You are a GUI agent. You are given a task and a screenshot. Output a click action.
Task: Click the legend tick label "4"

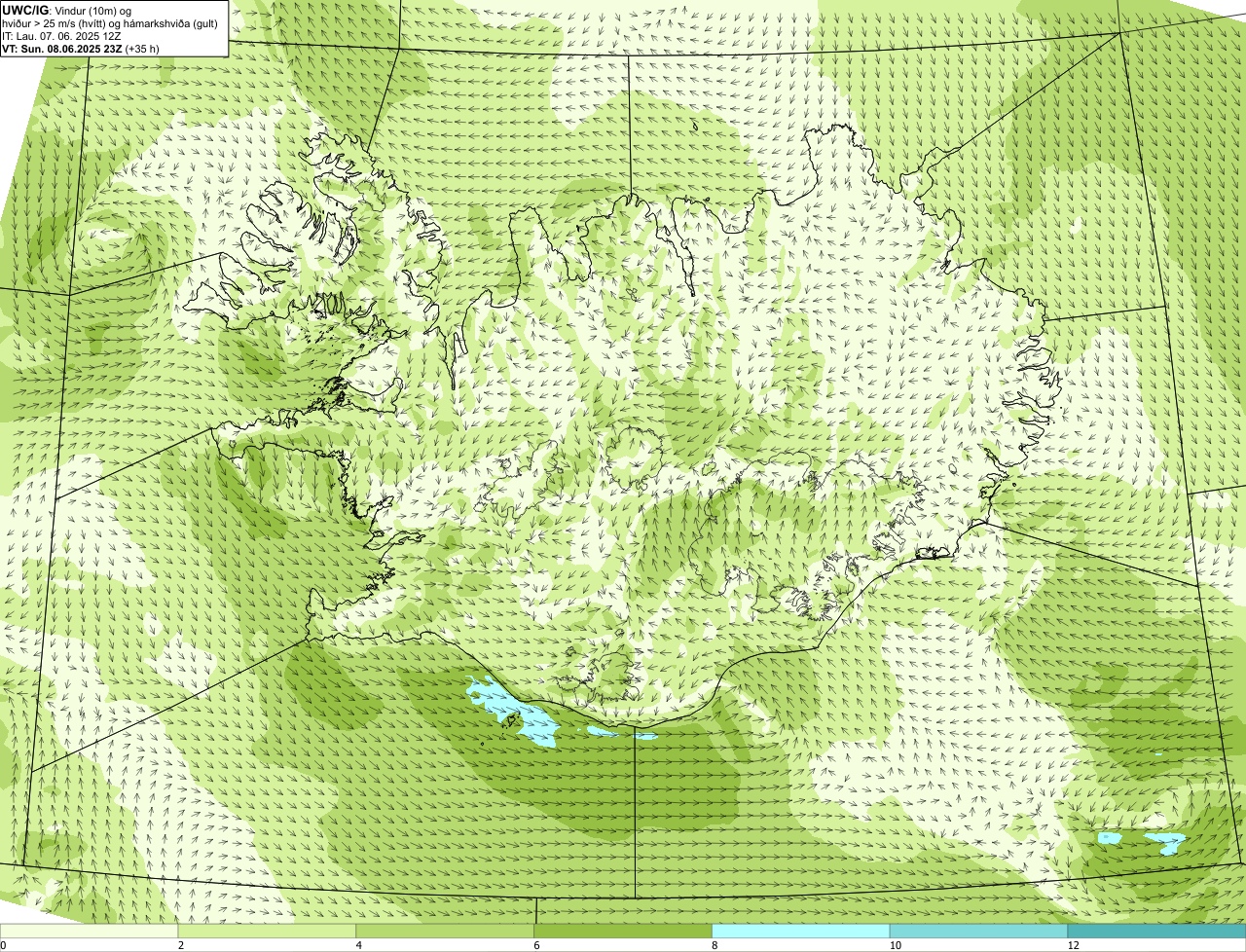[359, 945]
